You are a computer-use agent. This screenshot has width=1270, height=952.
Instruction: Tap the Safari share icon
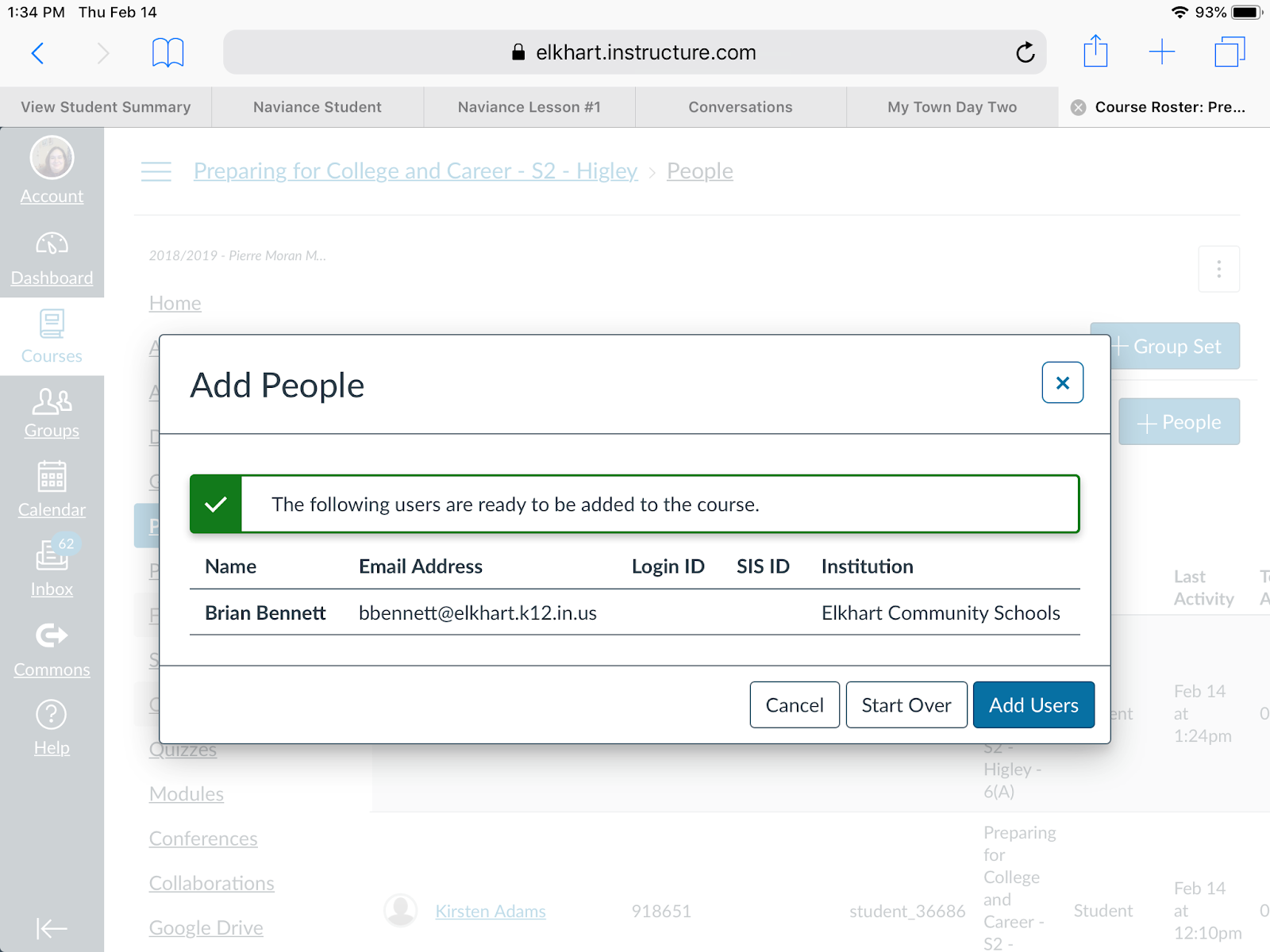(1095, 52)
